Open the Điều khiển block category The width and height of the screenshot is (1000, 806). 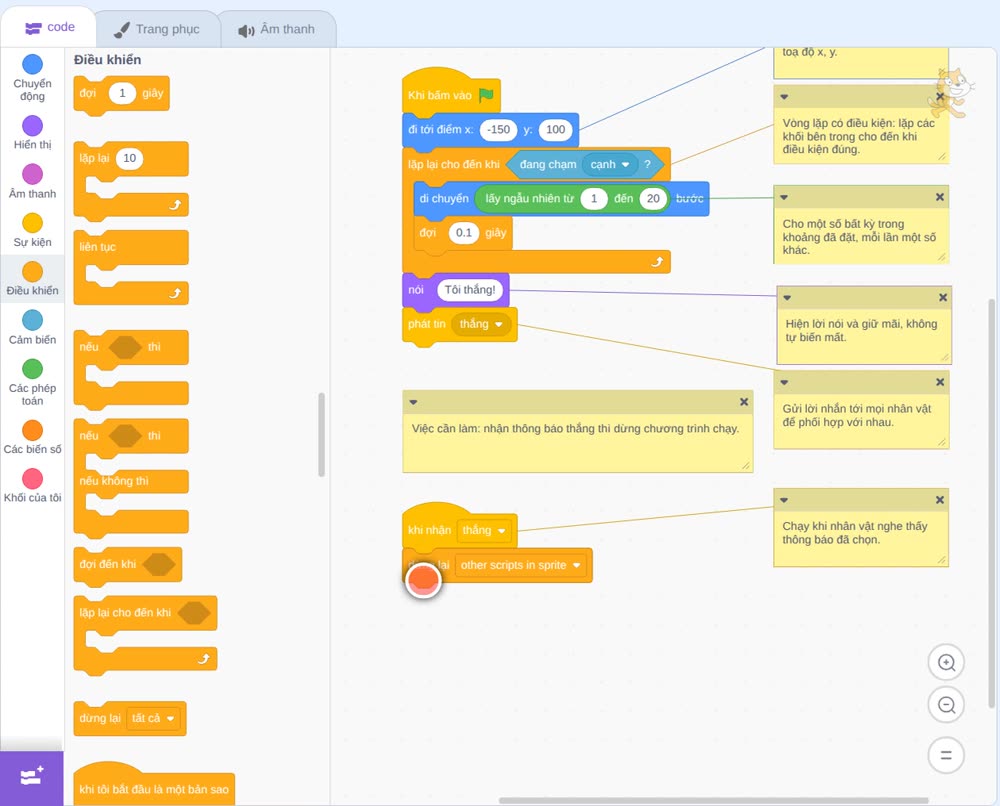(x=32, y=279)
